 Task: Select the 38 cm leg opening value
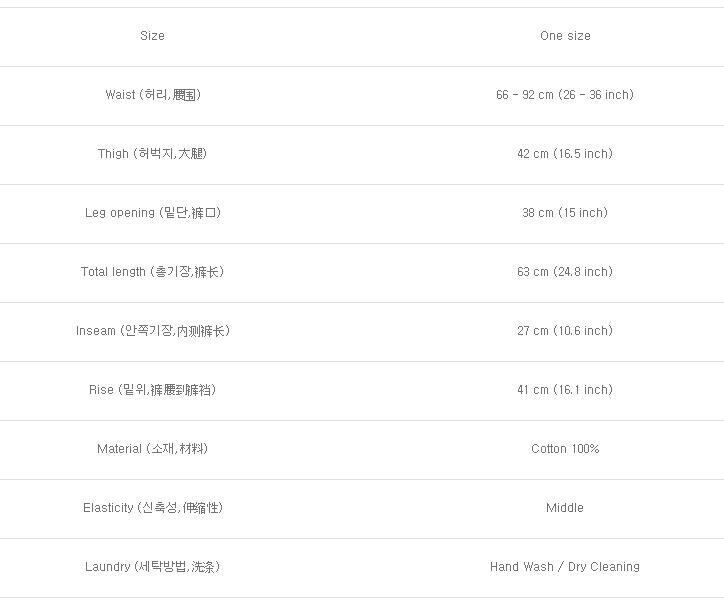coord(564,213)
